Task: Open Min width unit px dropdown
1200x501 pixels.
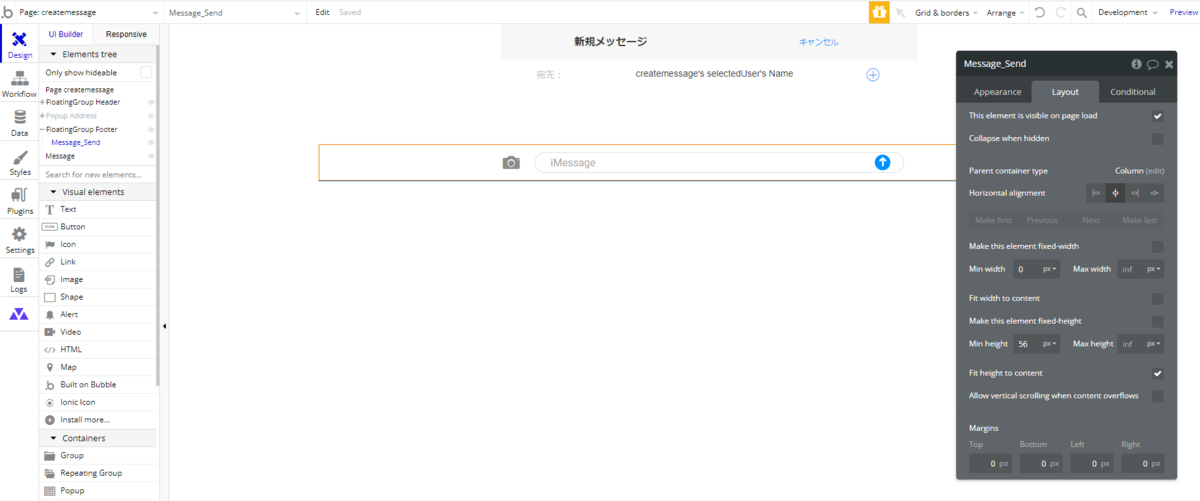Action: click(x=1050, y=269)
